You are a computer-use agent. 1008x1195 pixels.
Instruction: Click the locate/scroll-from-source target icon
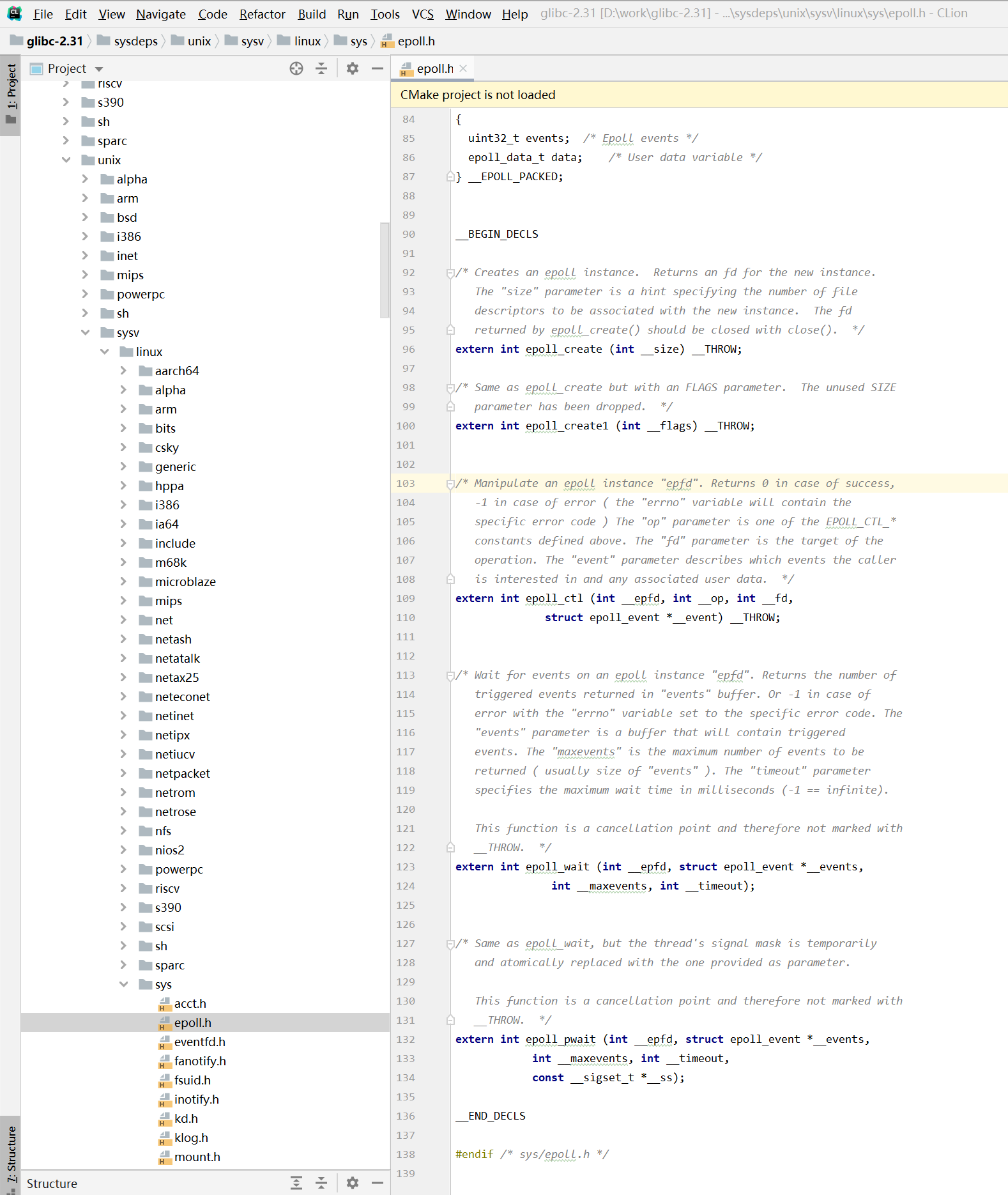point(296,68)
